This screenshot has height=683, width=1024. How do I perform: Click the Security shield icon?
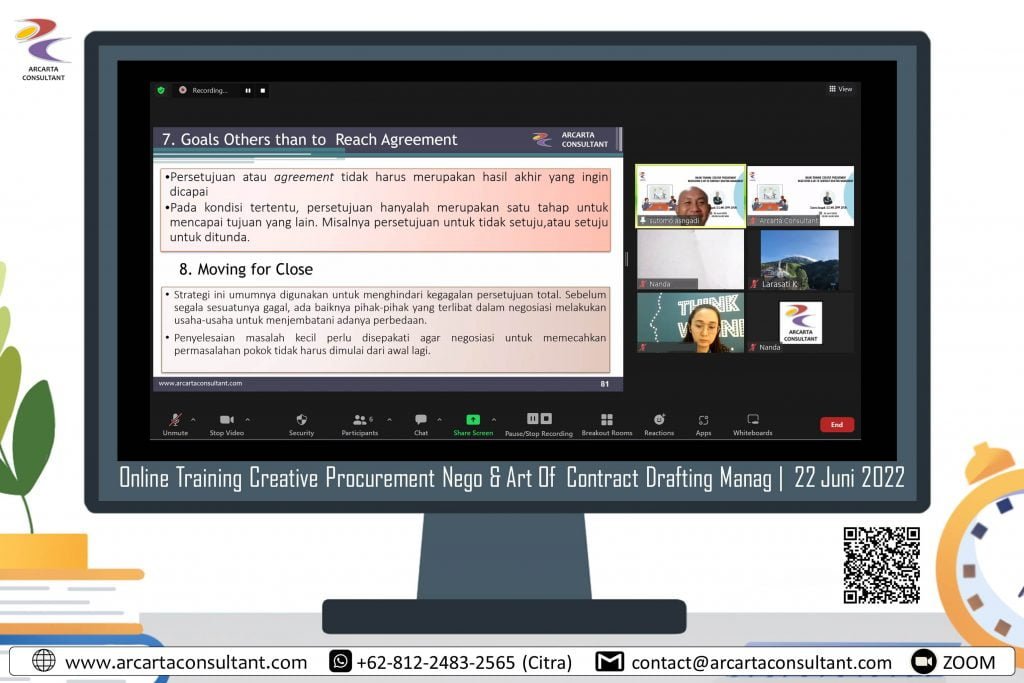(x=301, y=420)
